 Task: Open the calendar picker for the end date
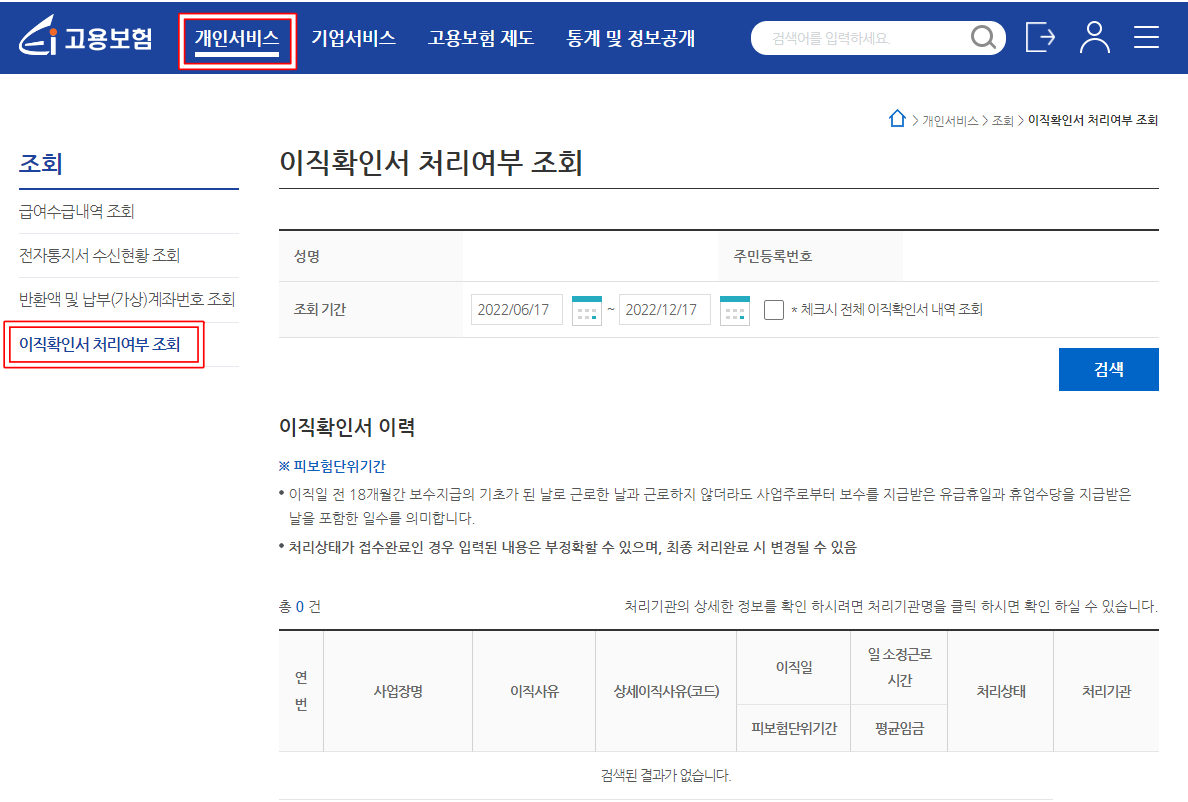(735, 309)
